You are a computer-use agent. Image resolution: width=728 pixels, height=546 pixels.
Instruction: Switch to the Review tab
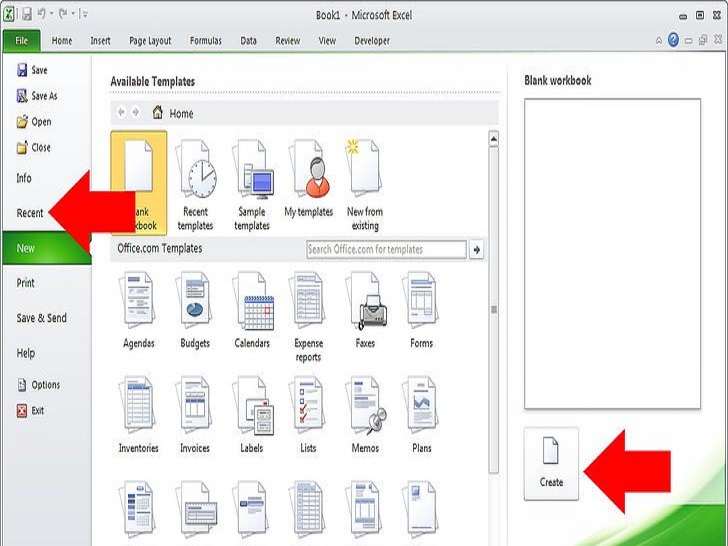click(287, 41)
